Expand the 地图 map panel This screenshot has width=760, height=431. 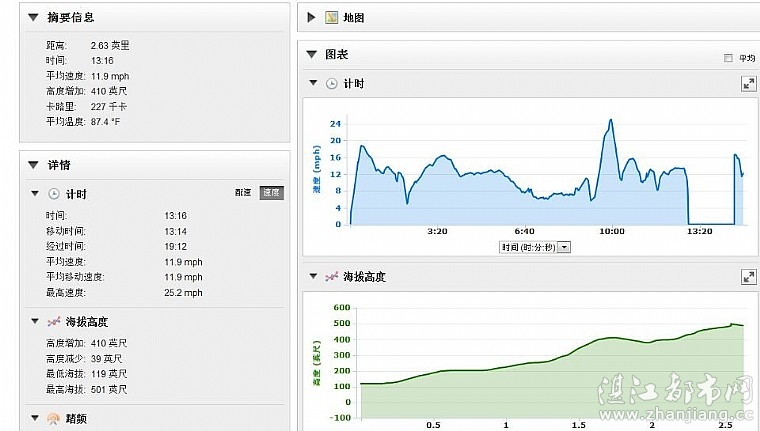(312, 18)
